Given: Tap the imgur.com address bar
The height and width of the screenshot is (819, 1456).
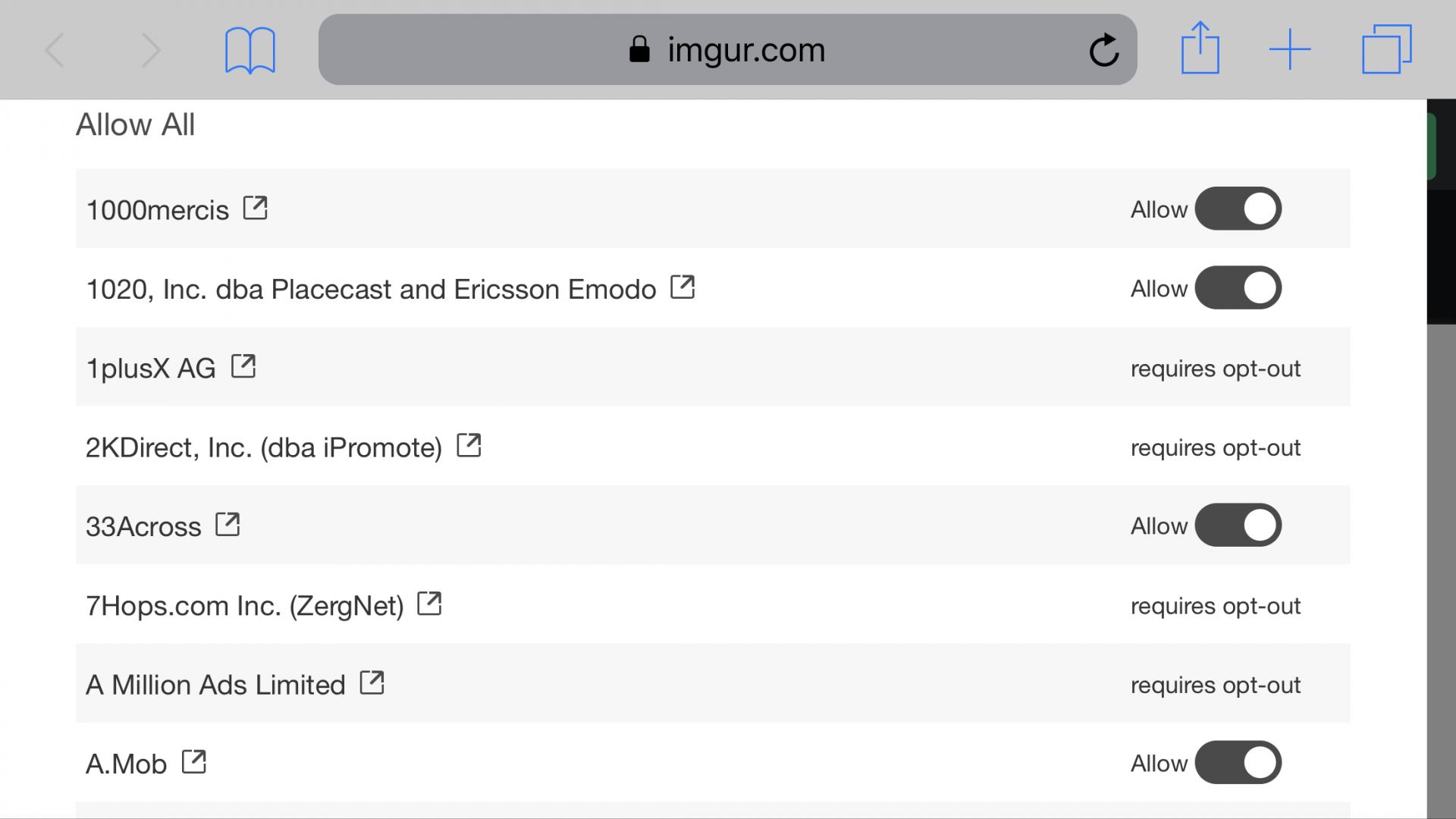Looking at the screenshot, I should 727,49.
